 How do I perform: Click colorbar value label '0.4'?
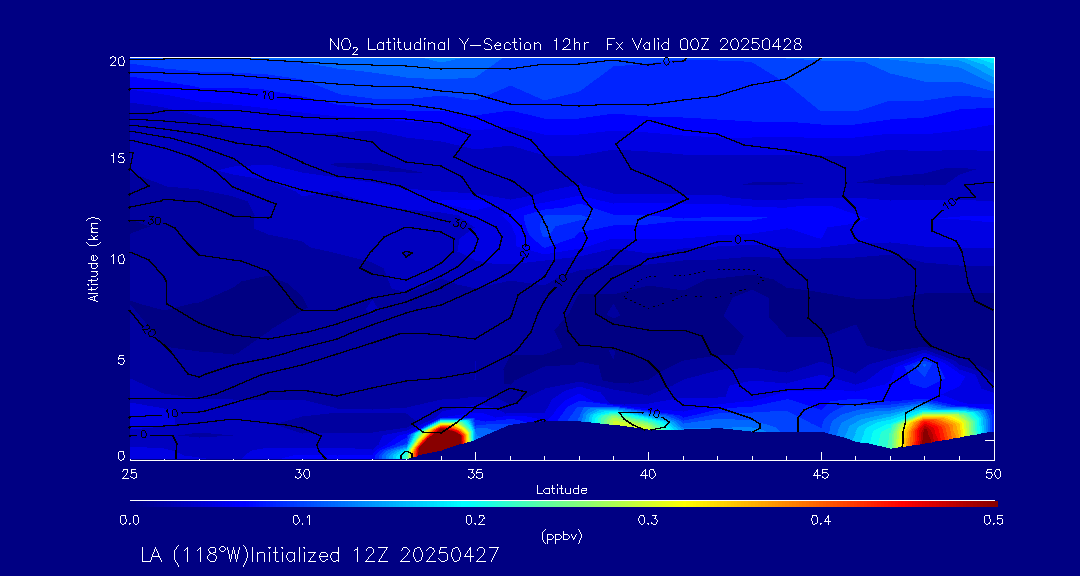[x=821, y=521]
